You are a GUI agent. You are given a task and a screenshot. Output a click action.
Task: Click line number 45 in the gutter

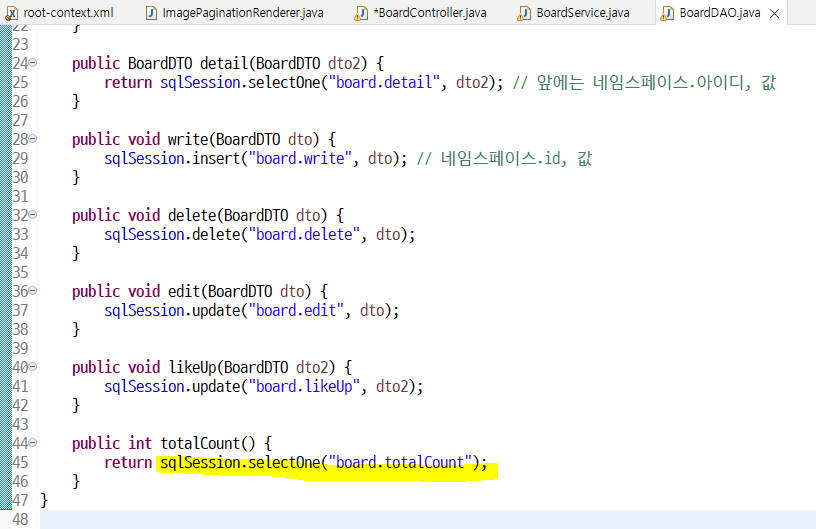click(20, 462)
